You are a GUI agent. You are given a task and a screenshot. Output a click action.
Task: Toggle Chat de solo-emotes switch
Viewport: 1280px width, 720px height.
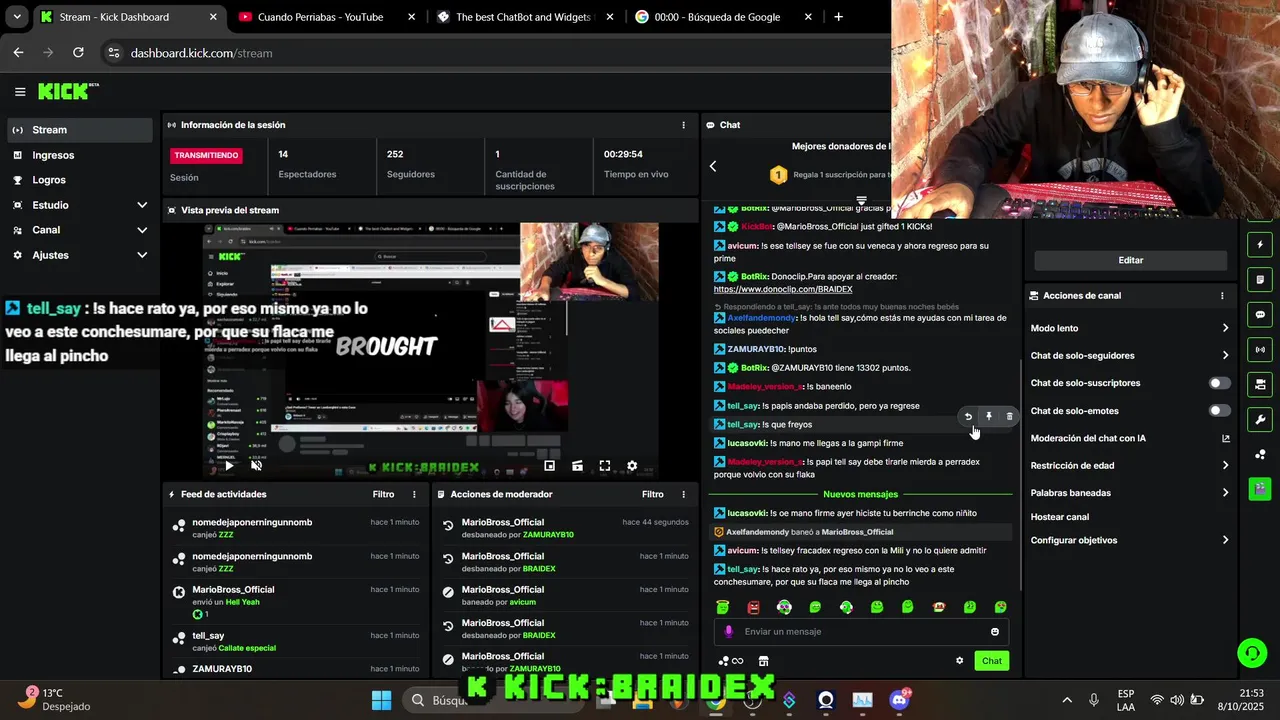(1220, 411)
